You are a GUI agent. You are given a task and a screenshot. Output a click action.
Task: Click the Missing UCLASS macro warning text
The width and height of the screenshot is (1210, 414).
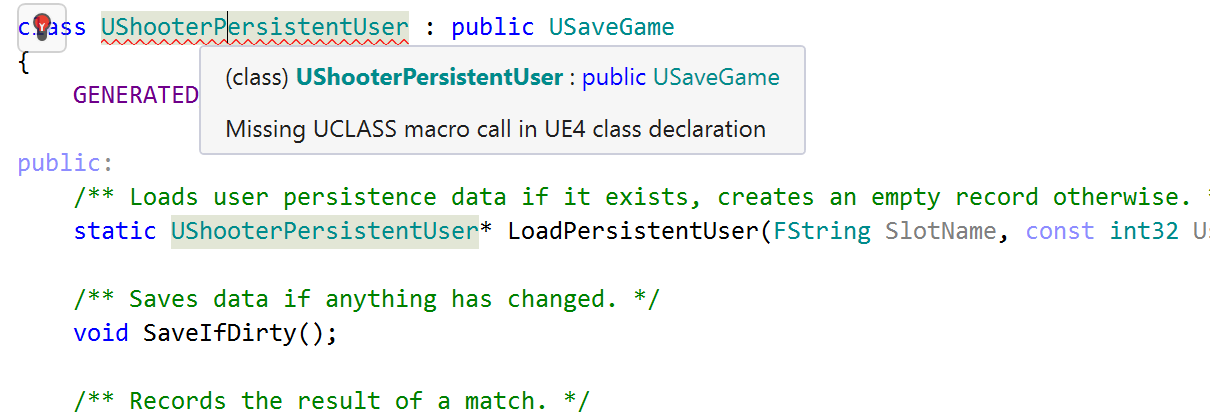[x=495, y=129]
